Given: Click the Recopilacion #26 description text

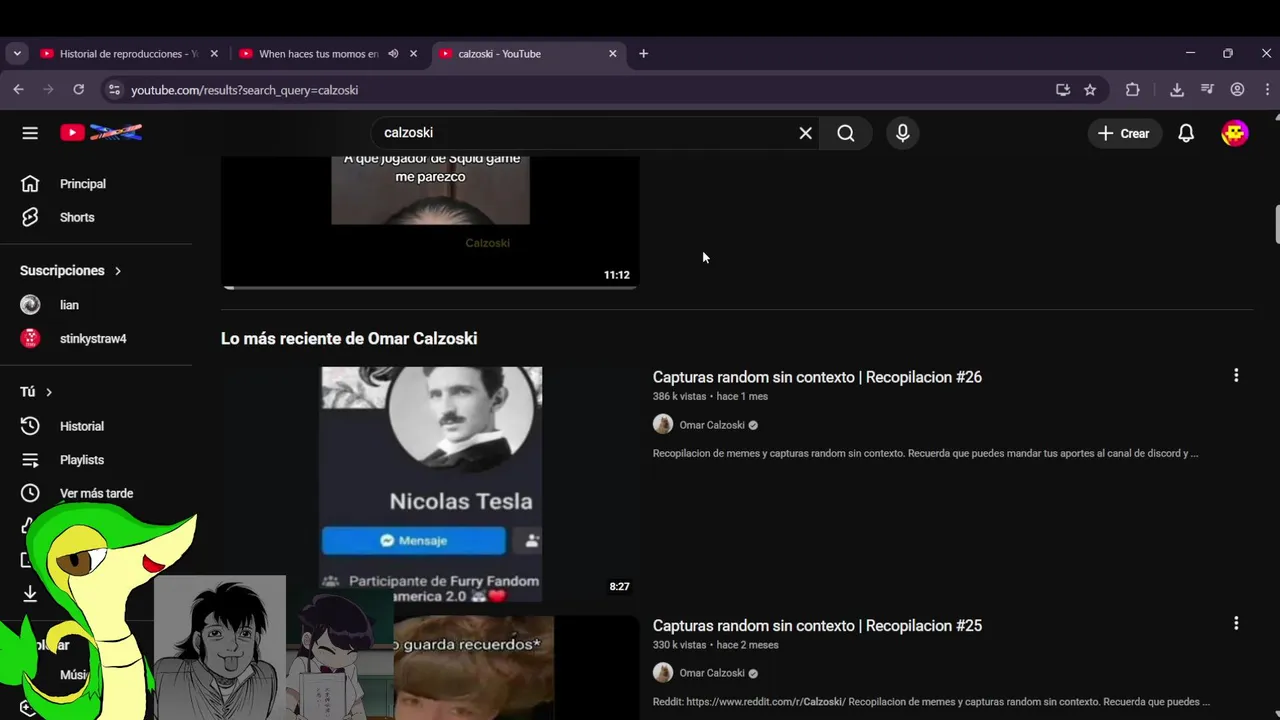Looking at the screenshot, I should [925, 453].
